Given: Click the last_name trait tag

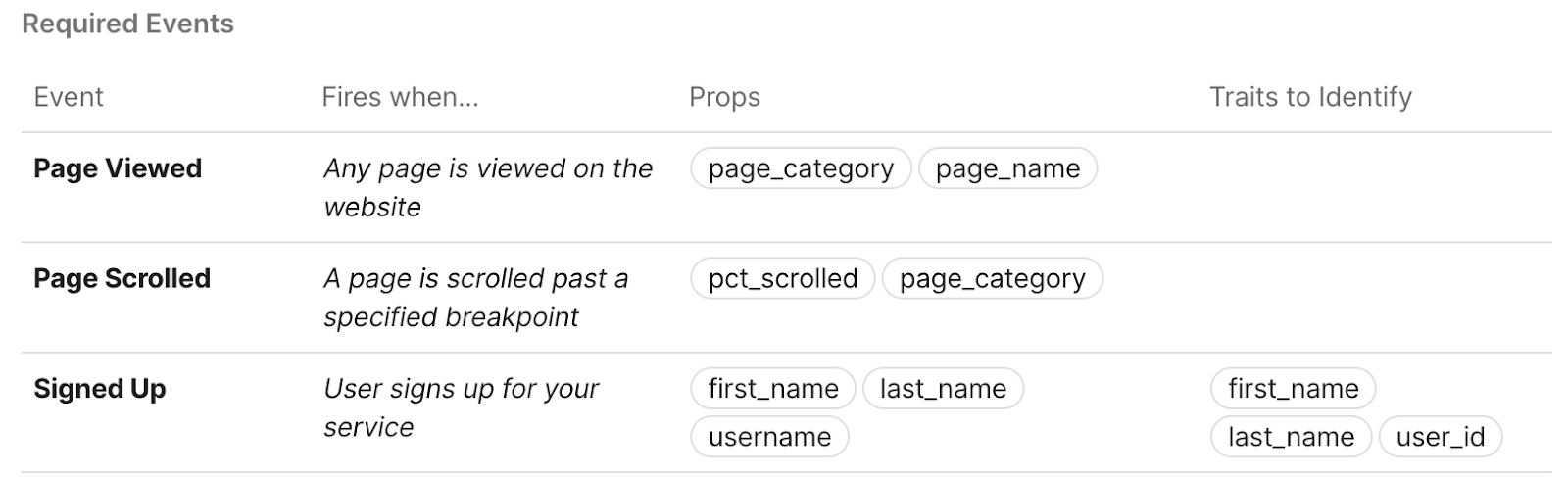Looking at the screenshot, I should click(1291, 436).
